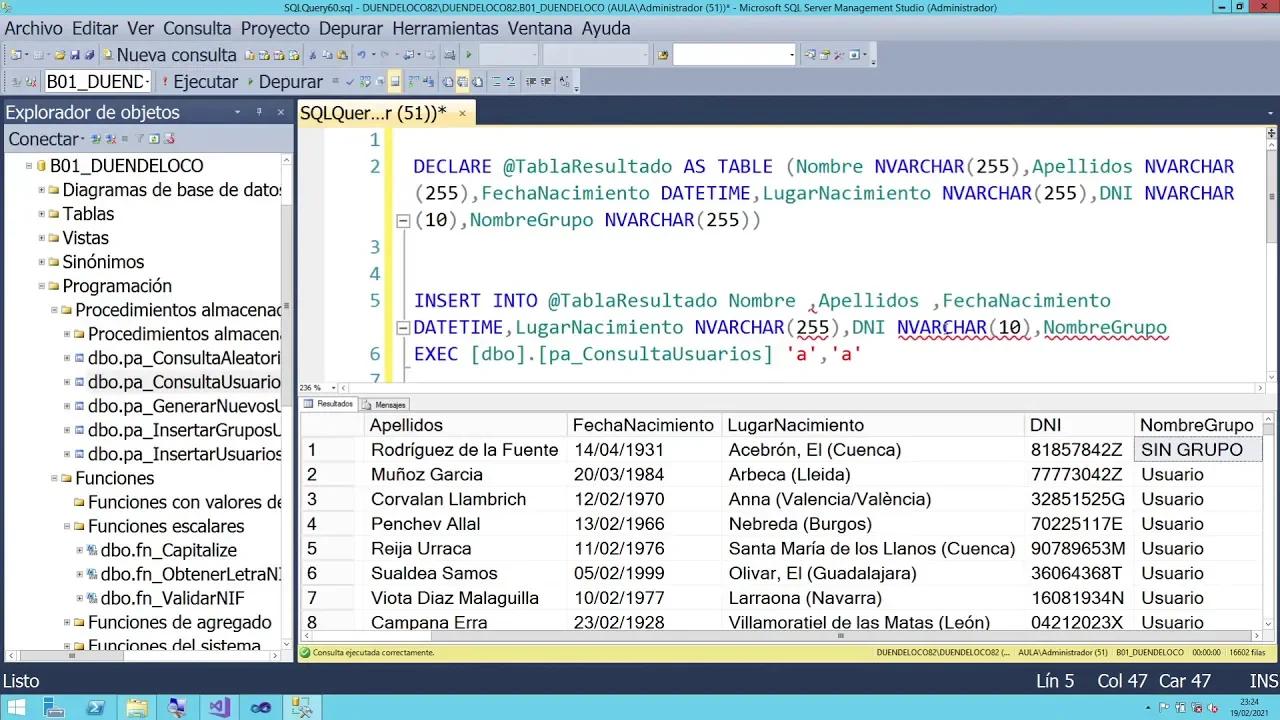This screenshot has width=1280, height=720.
Task: Click the Nueva consulta toolbar button
Action: point(171,55)
